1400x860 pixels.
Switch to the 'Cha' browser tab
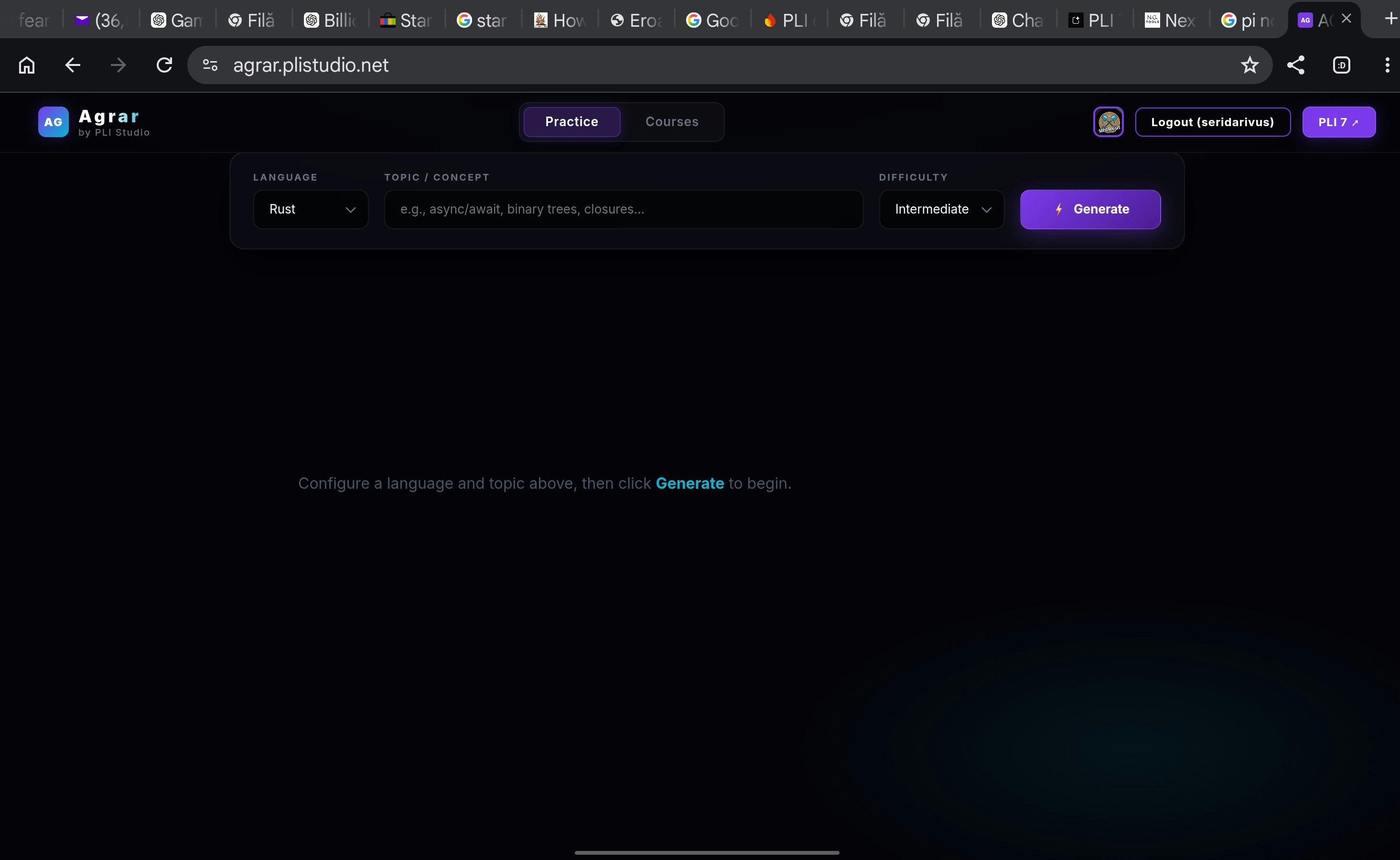click(x=1018, y=21)
